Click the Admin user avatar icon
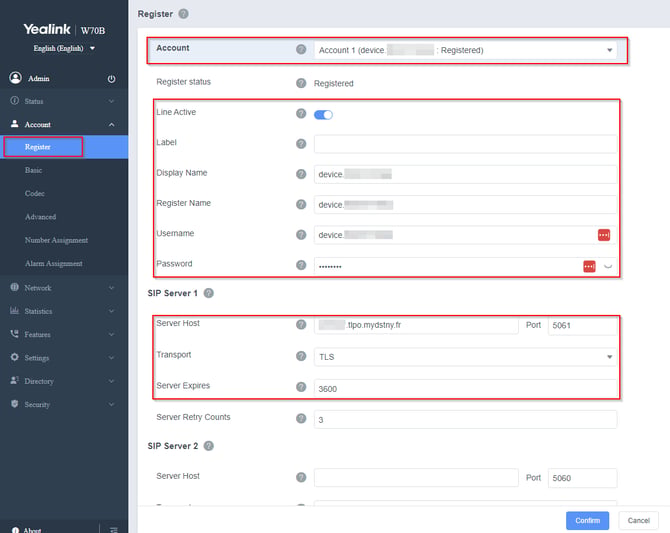 click(16, 78)
